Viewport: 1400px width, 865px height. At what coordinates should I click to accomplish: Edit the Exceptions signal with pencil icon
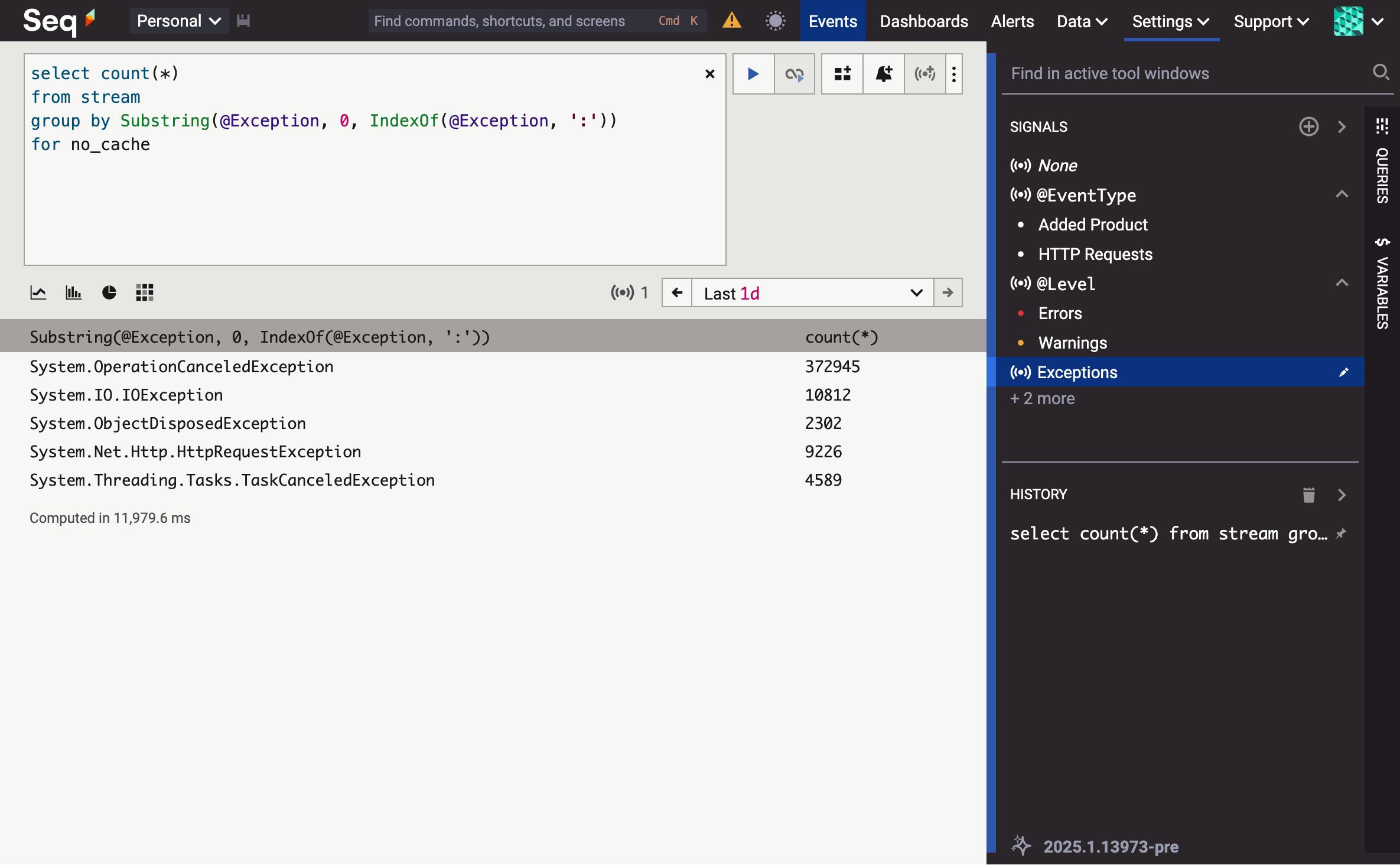pyautogui.click(x=1343, y=372)
